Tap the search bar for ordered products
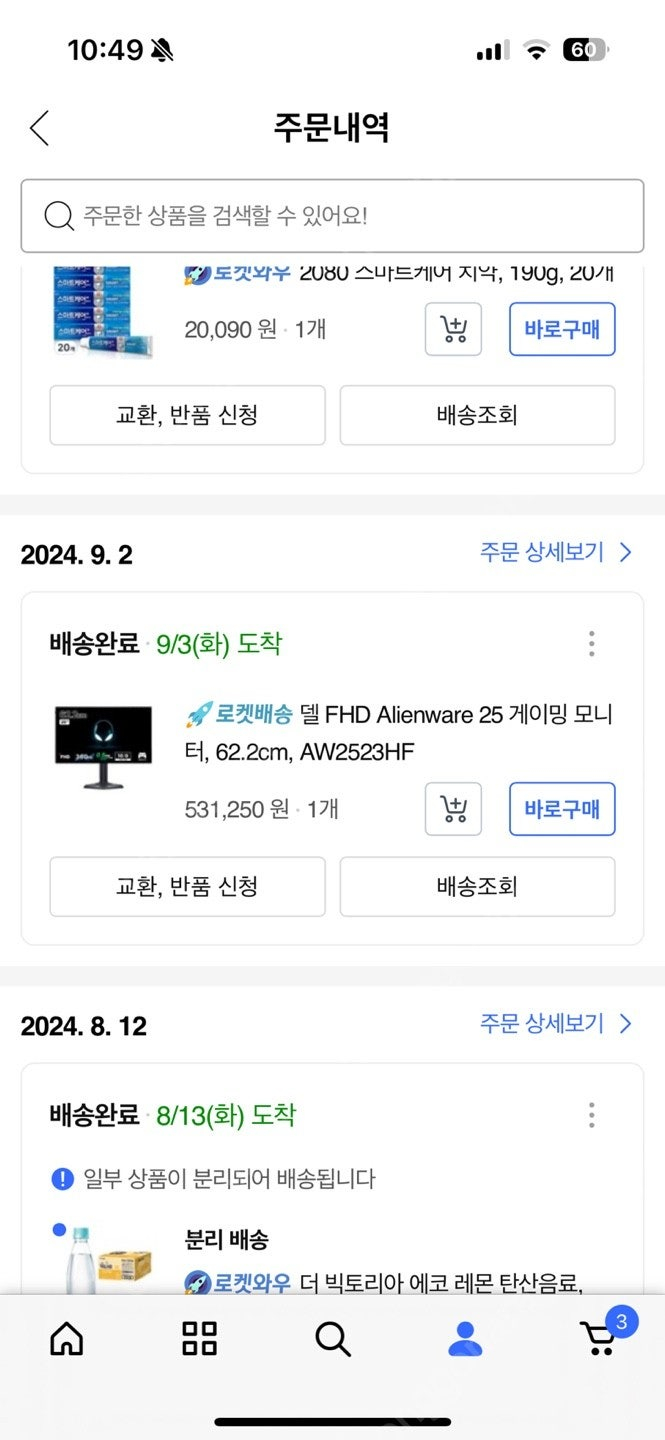 click(x=332, y=214)
